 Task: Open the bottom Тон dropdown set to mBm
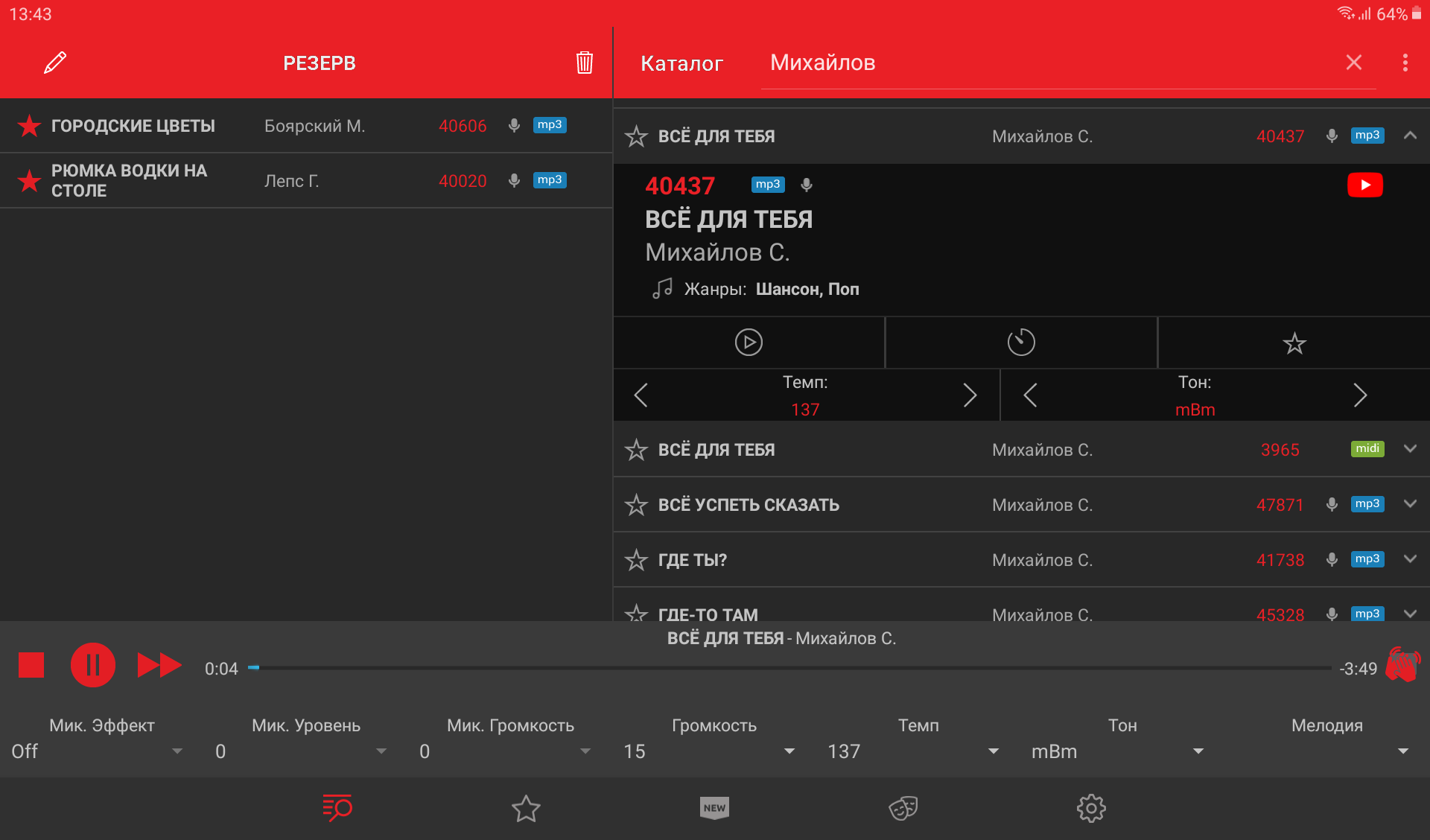click(x=1117, y=751)
